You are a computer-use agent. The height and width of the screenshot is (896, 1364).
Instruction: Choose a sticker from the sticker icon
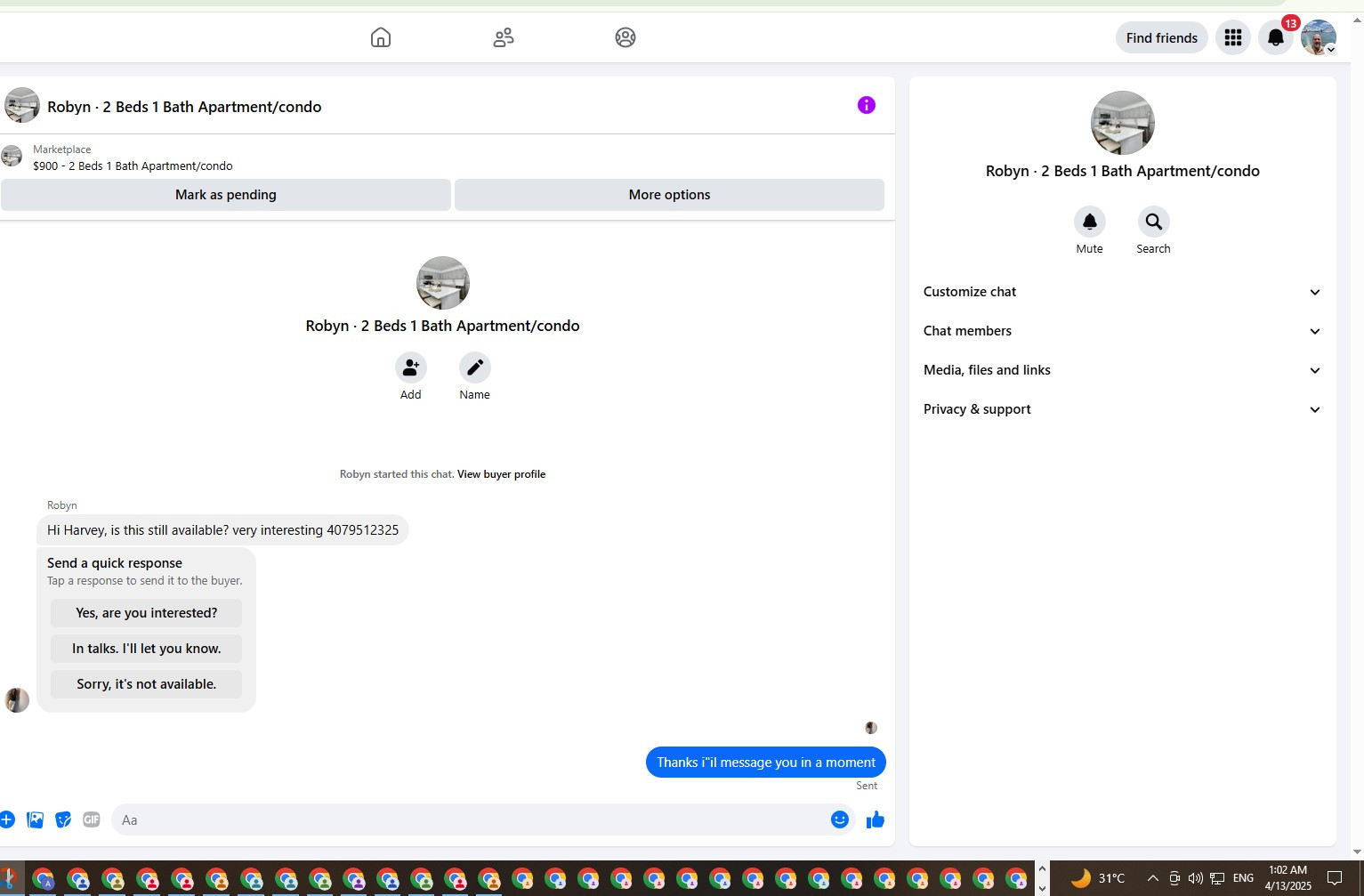tap(63, 819)
